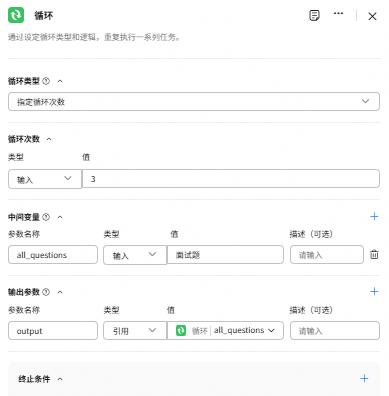
Task: Open the 循环 all_questions reference dropdown
Action: point(225,330)
